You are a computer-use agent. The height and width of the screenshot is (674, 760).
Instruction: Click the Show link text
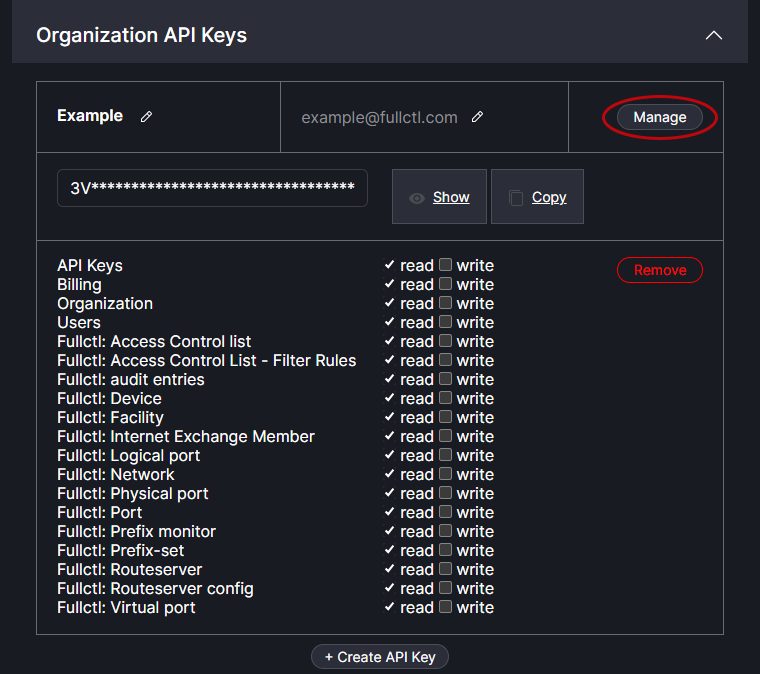click(451, 198)
